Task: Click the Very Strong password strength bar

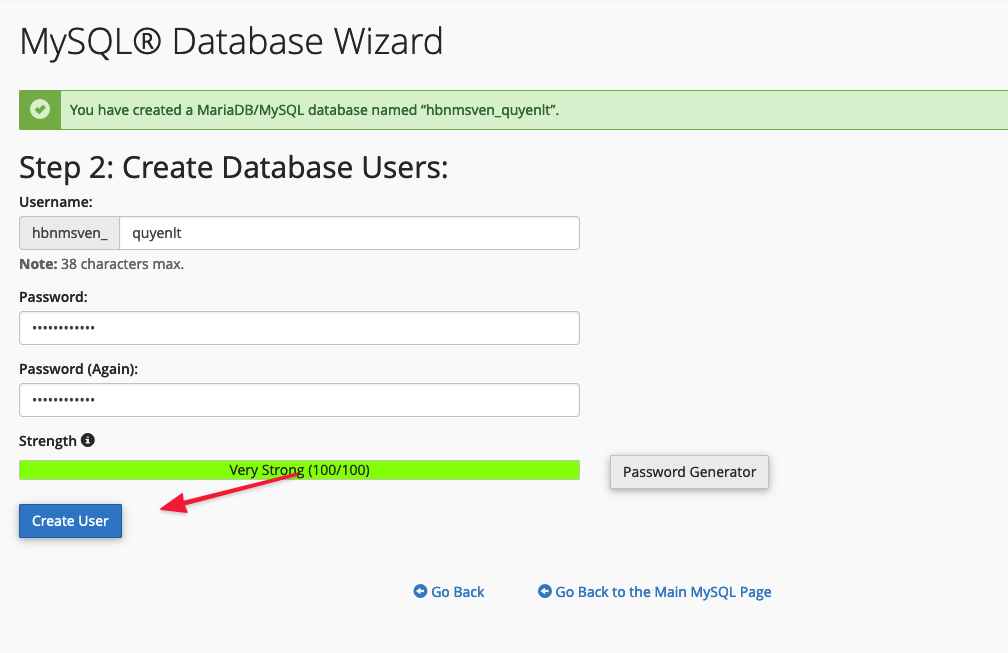Action: point(299,470)
